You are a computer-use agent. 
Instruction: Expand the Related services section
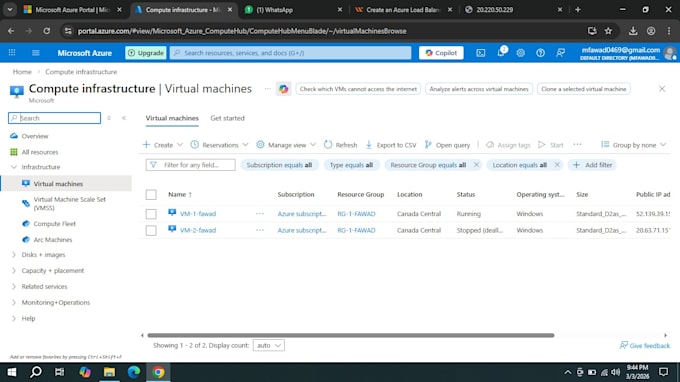click(14, 287)
